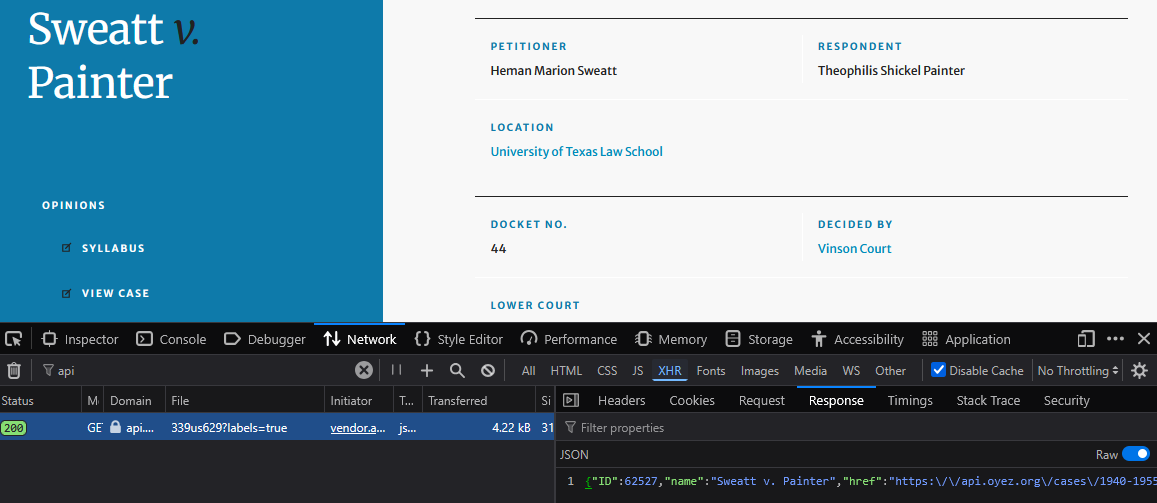
Task: Clear the api filter text
Action: click(x=364, y=370)
